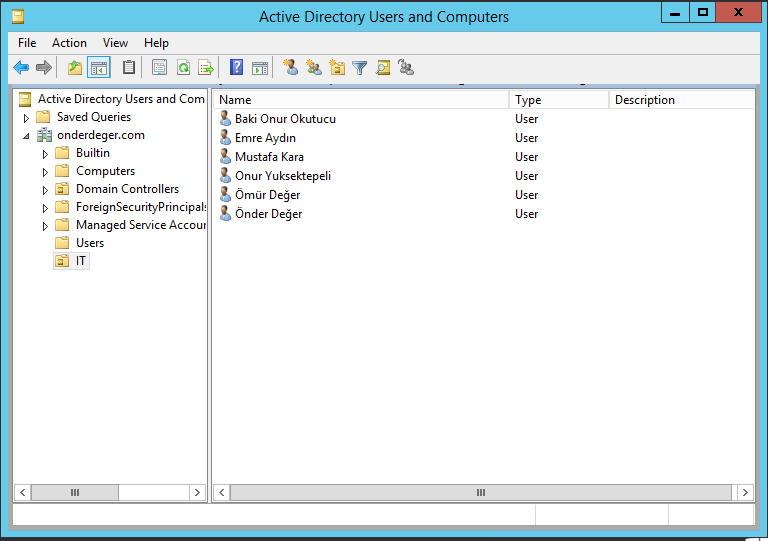Click the onderdeger.com domain icon
The height and width of the screenshot is (541, 768).
coord(45,135)
